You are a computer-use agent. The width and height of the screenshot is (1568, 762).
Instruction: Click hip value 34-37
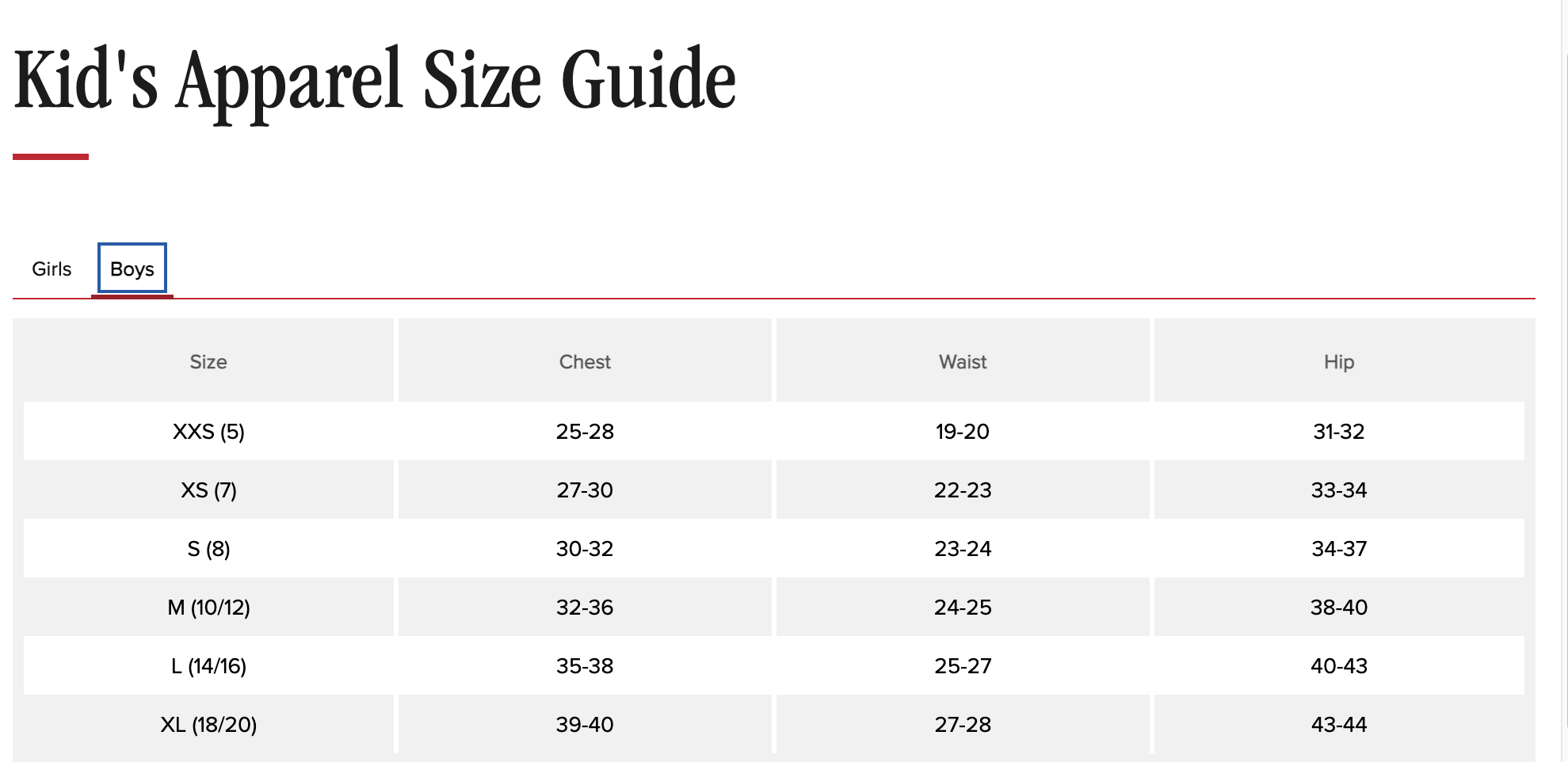pos(1339,549)
